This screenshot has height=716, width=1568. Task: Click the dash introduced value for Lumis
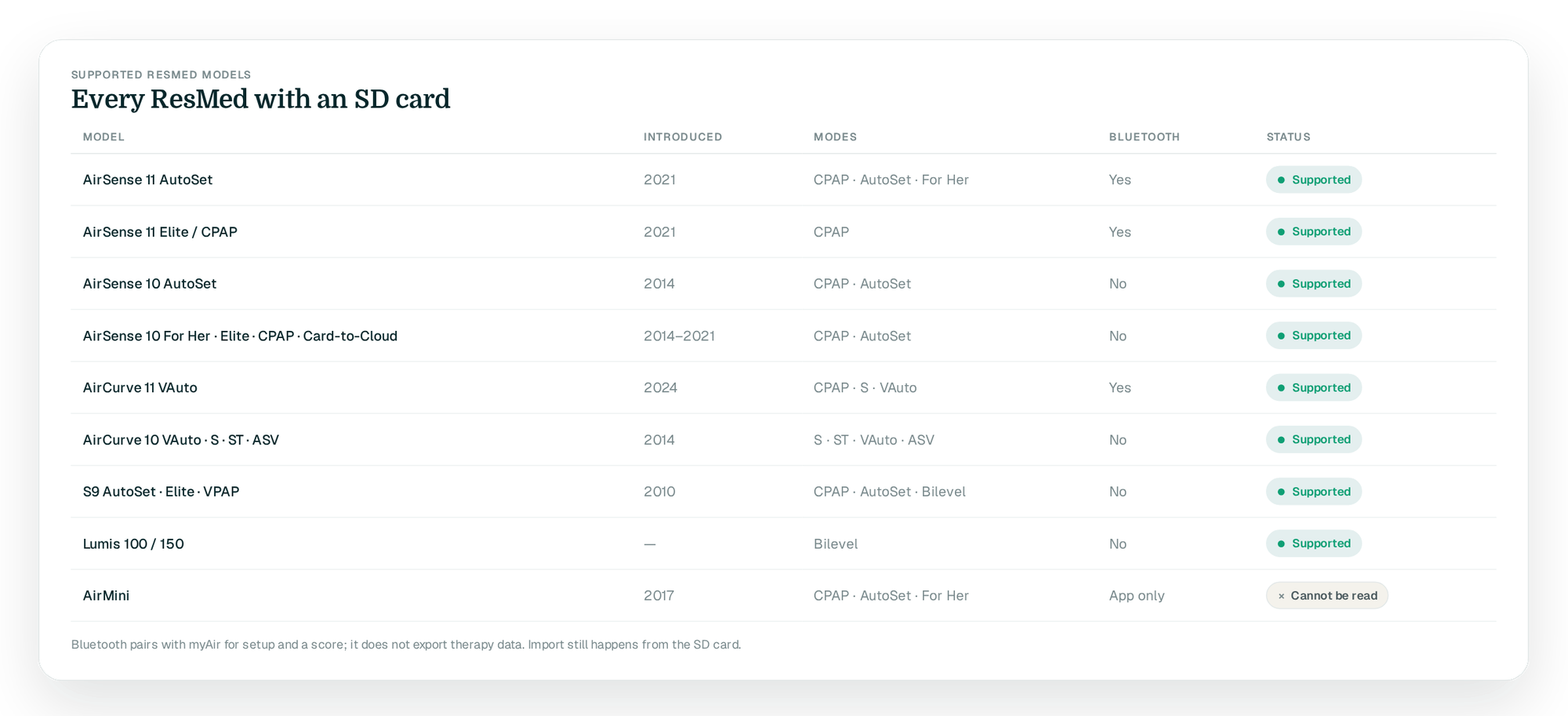click(650, 544)
